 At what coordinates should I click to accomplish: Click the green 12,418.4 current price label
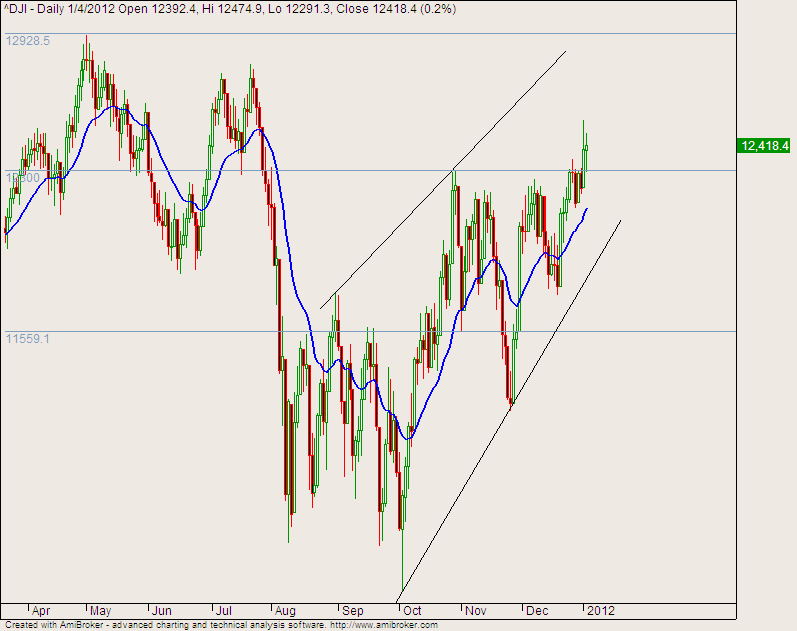pos(765,146)
